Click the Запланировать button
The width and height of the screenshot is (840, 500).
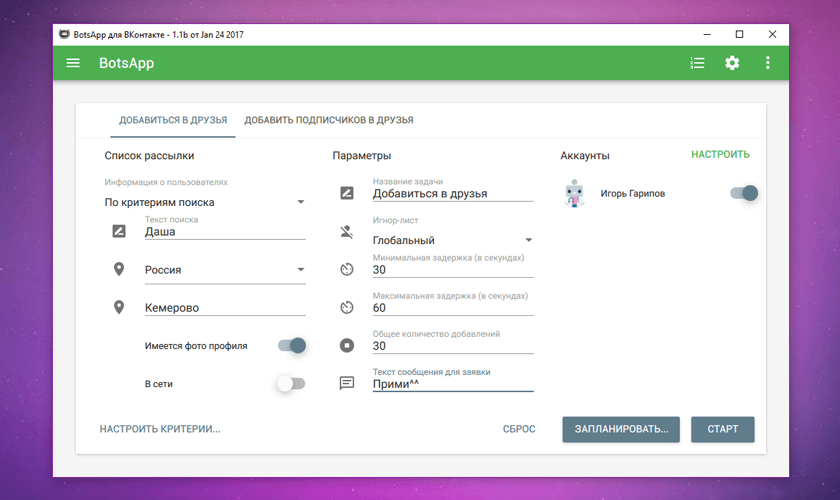click(x=621, y=429)
